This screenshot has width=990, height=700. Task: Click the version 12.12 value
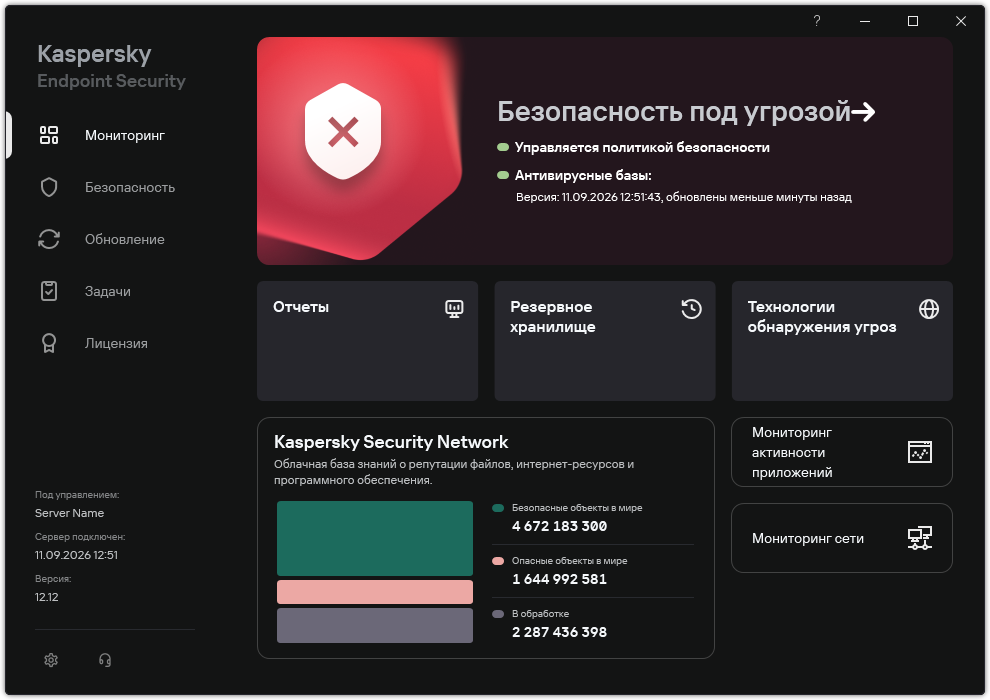pos(47,597)
